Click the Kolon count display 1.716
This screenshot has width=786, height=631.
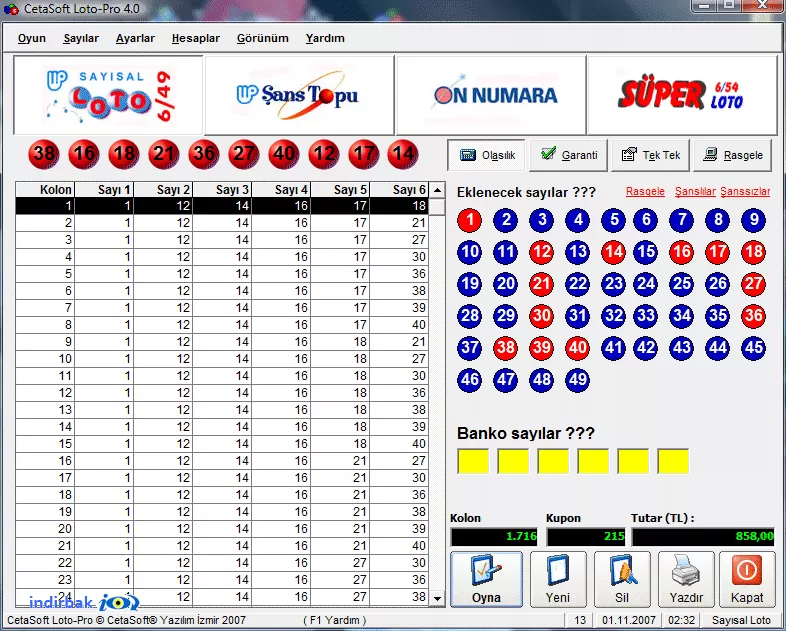[x=494, y=537]
